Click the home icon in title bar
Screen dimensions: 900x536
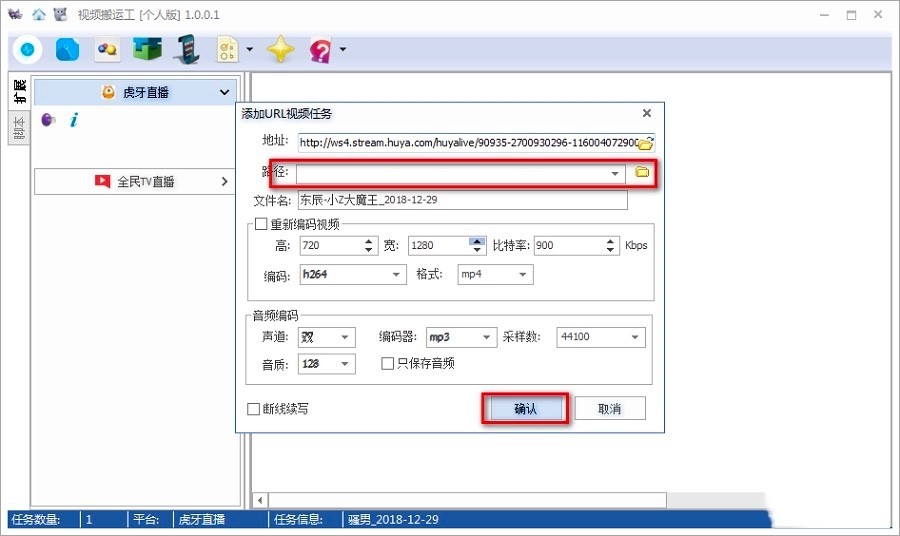point(38,14)
